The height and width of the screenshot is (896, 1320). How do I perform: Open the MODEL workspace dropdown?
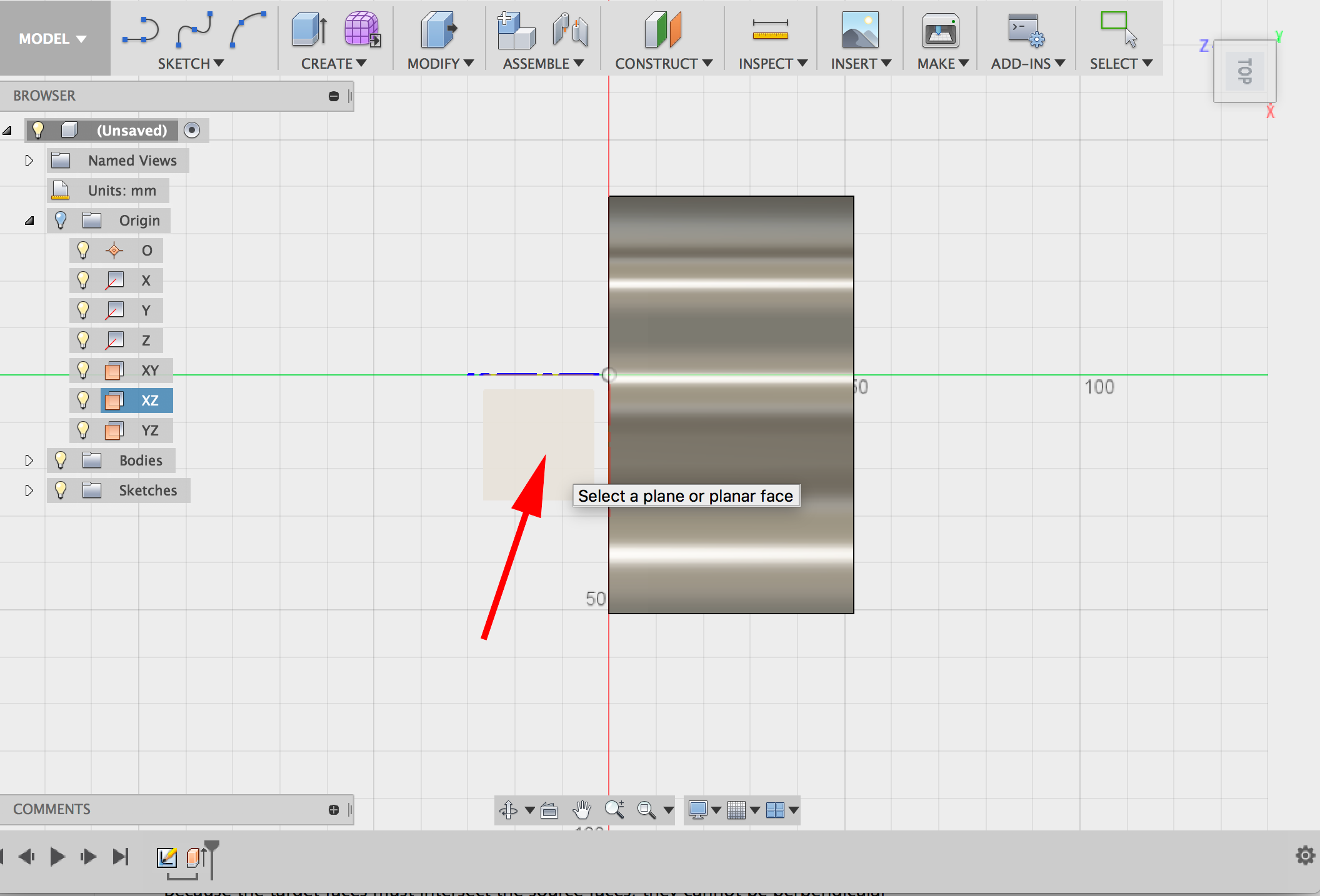(53, 38)
